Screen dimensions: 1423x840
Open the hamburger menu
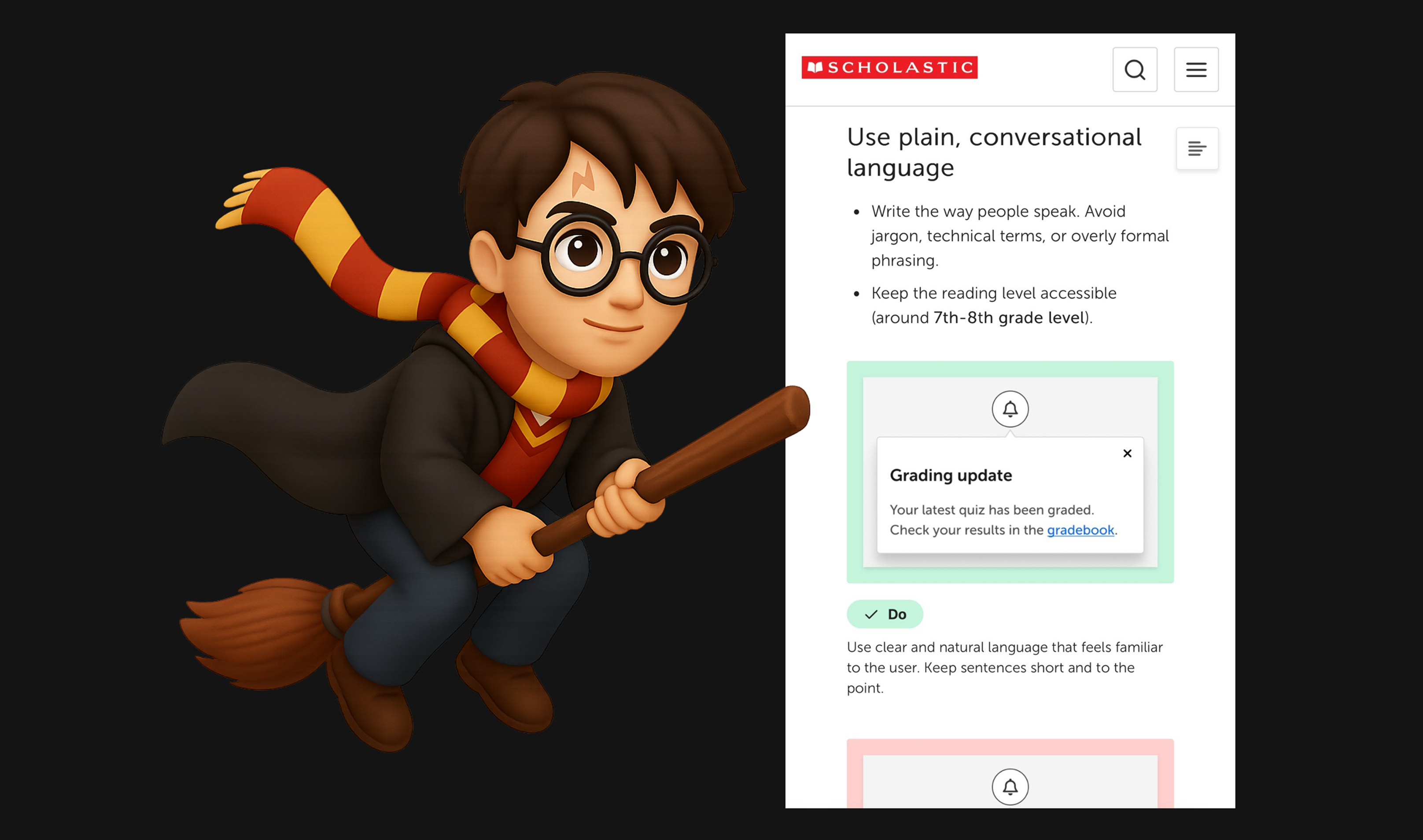tap(1195, 70)
